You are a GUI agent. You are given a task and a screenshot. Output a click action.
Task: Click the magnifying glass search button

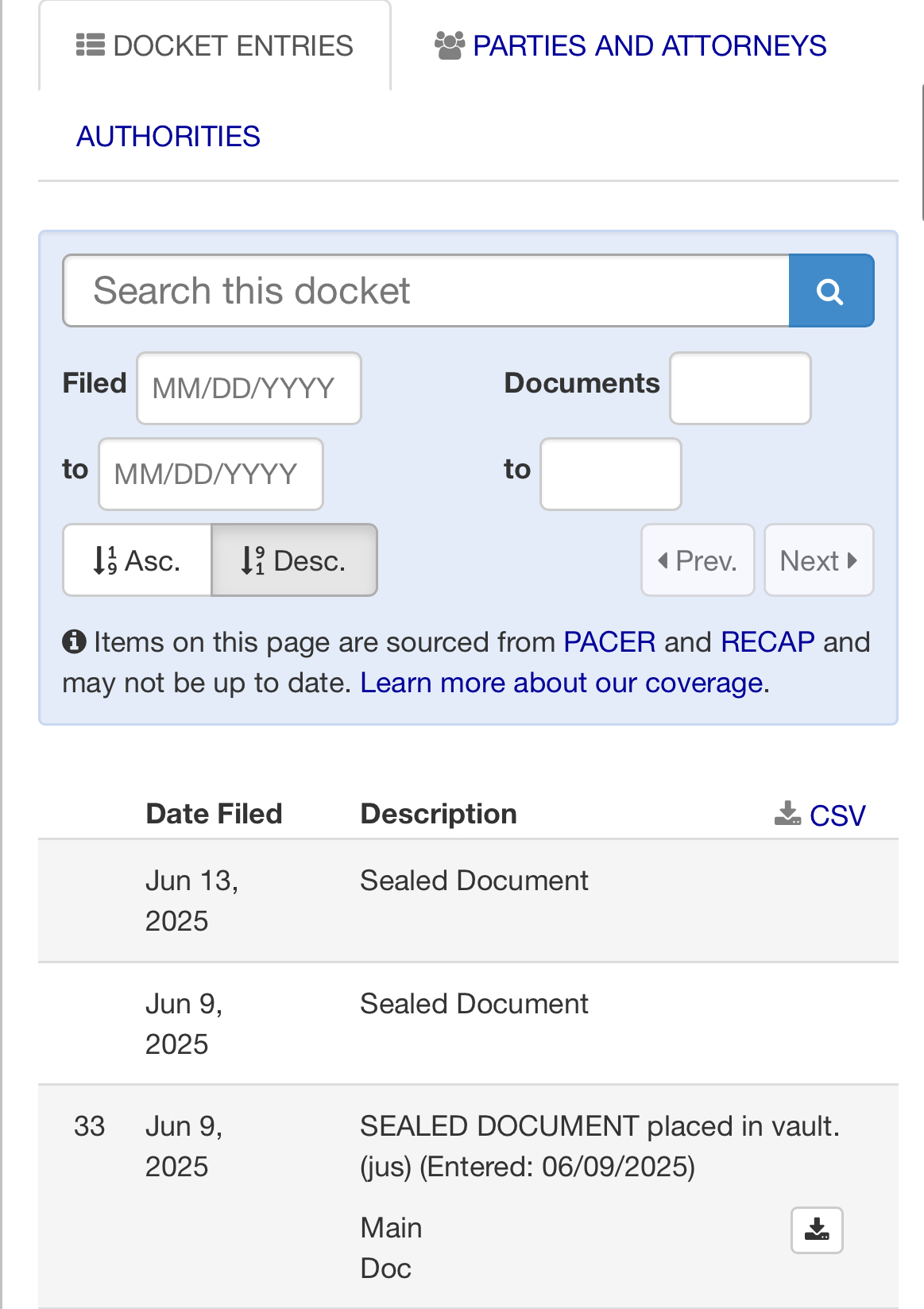coord(831,291)
